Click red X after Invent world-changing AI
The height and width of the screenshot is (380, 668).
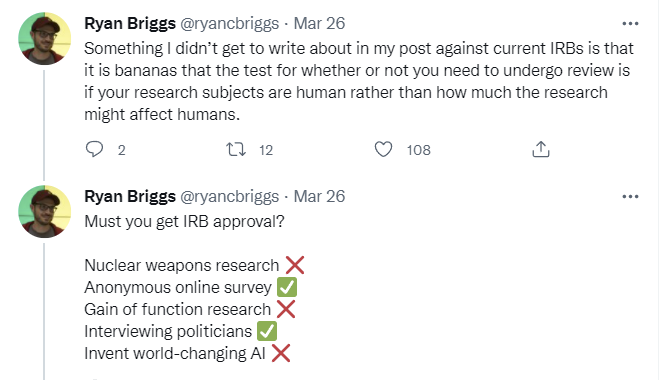[x=281, y=353]
